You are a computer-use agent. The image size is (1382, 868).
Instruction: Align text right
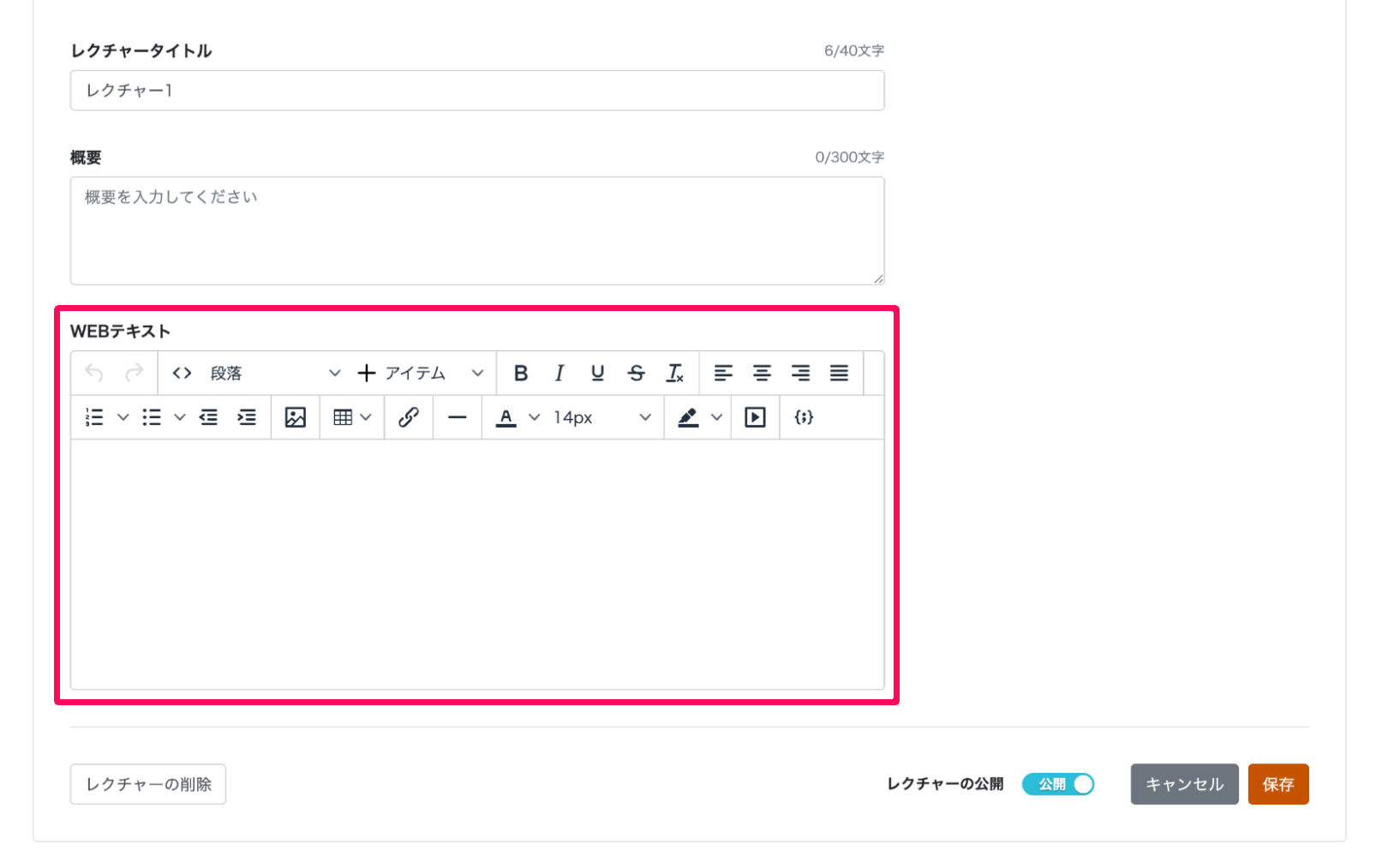[x=801, y=373]
